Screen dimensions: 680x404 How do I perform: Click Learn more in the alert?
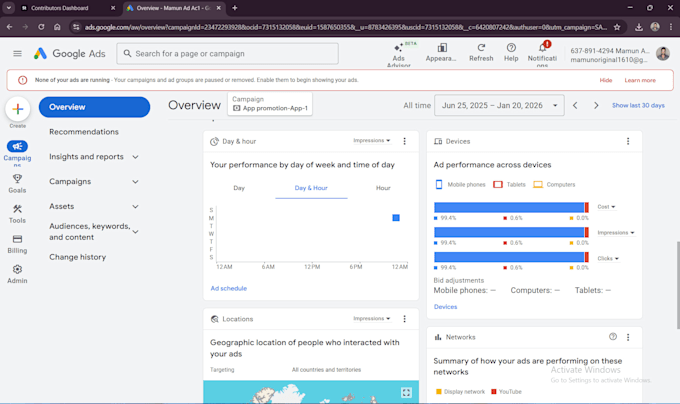point(640,80)
